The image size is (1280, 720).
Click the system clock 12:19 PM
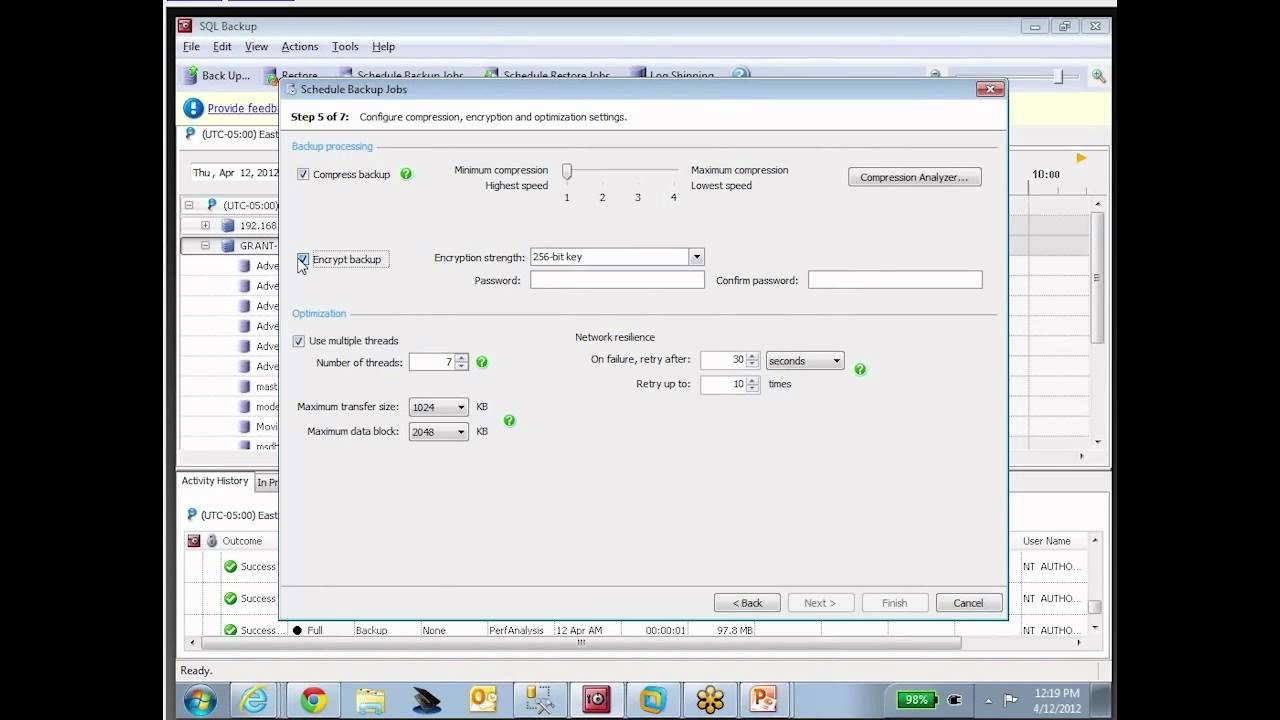pyautogui.click(x=1059, y=692)
